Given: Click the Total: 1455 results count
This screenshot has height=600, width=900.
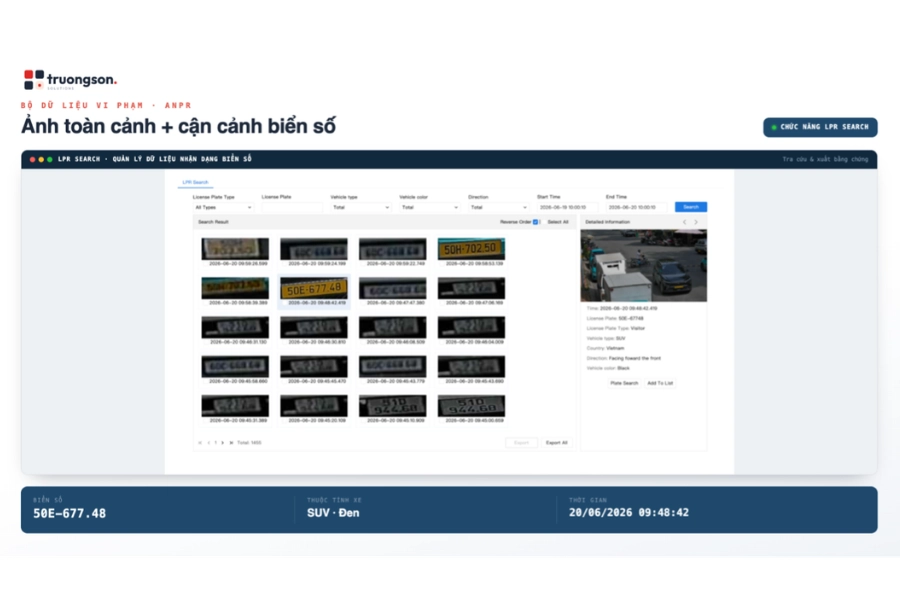Looking at the screenshot, I should click(x=249, y=443).
